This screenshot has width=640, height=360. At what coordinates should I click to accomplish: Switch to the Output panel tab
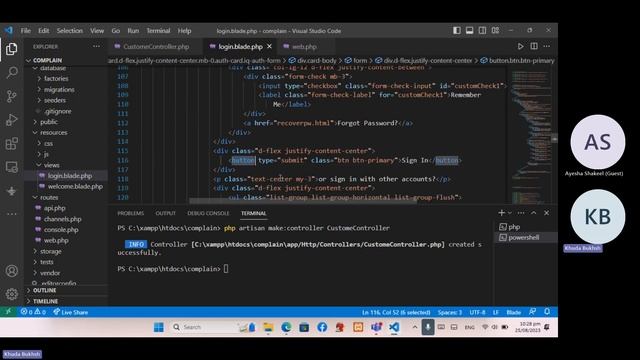pos(165,213)
